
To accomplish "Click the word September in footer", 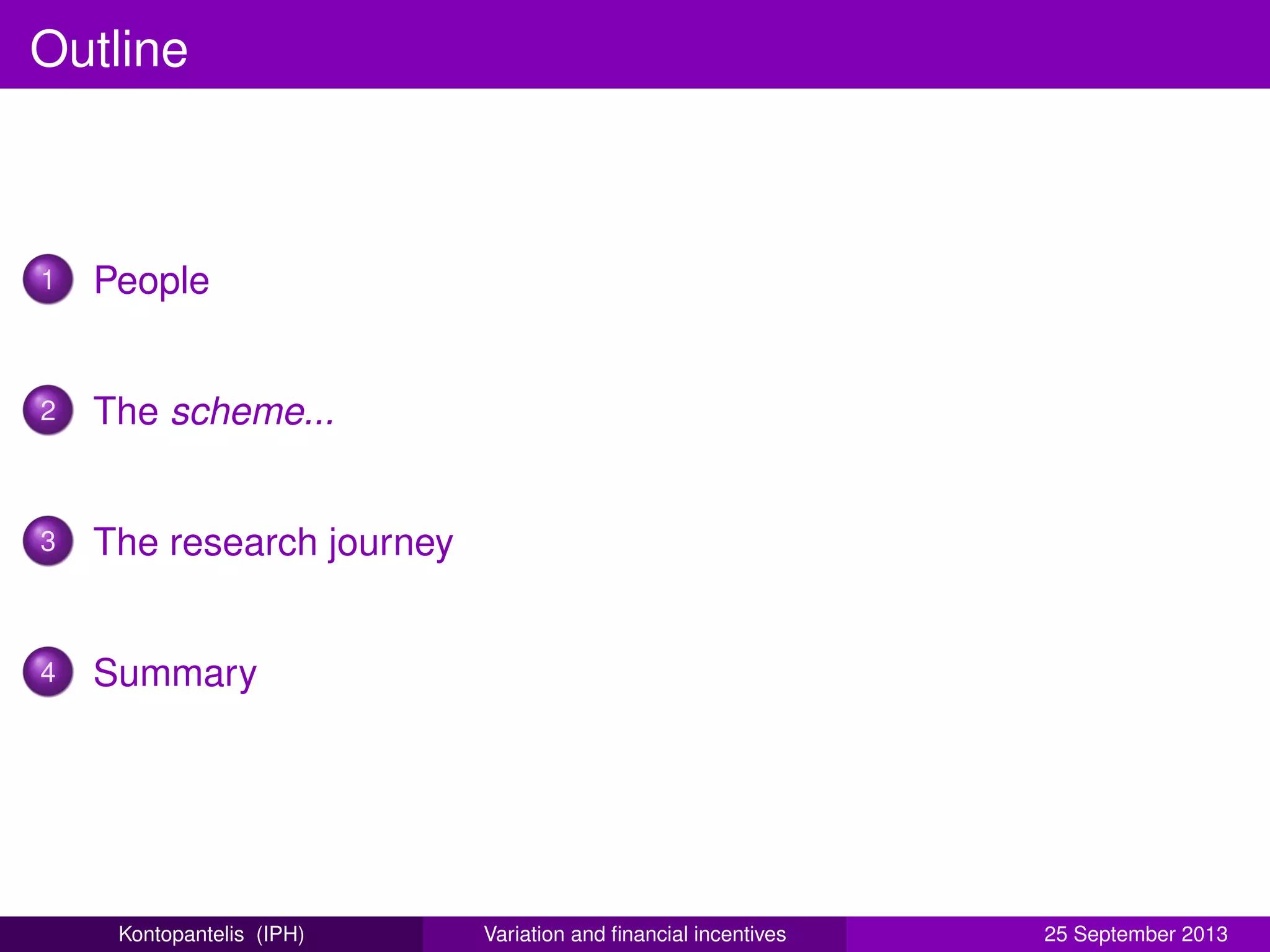I will pos(1124,934).
